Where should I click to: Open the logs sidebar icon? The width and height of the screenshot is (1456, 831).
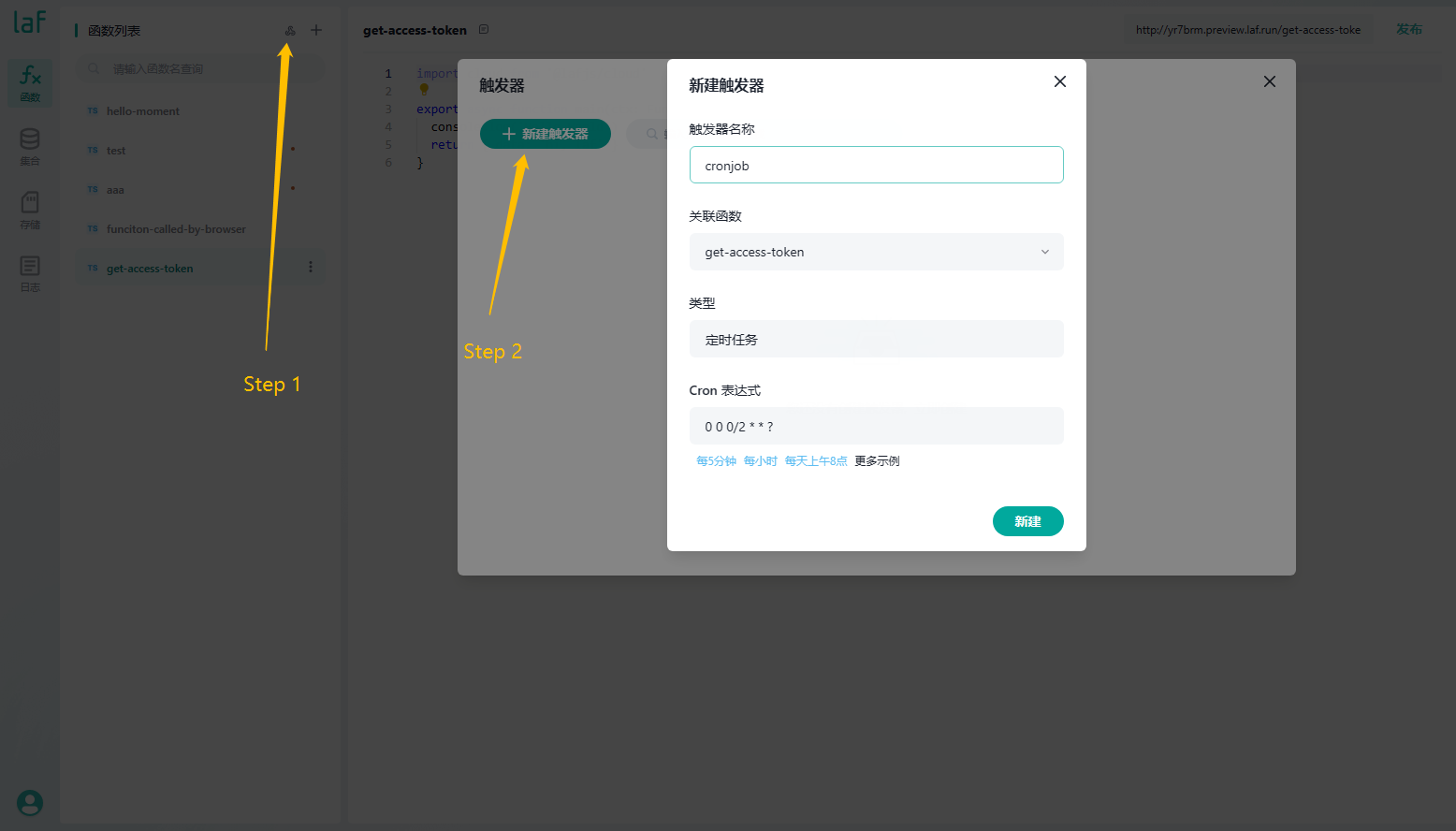[30, 273]
